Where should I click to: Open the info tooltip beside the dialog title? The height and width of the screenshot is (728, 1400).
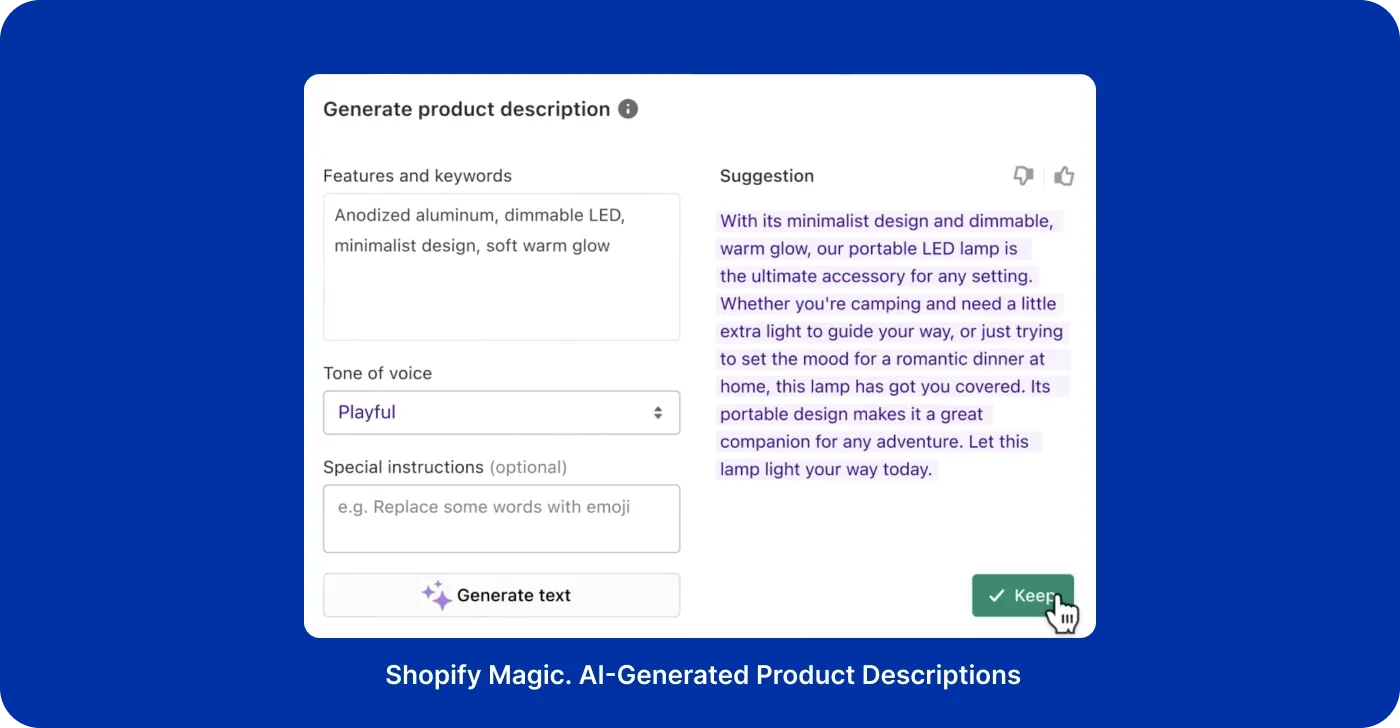(628, 109)
